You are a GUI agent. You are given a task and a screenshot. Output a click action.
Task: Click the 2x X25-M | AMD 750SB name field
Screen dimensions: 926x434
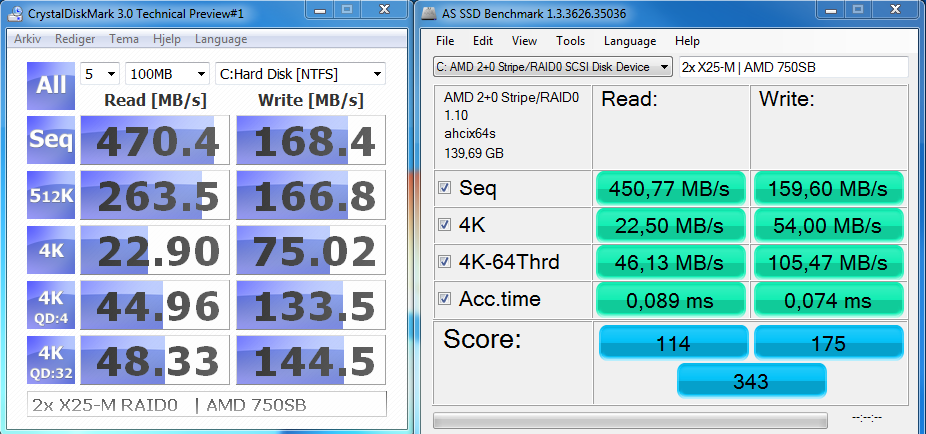pyautogui.click(x=793, y=67)
